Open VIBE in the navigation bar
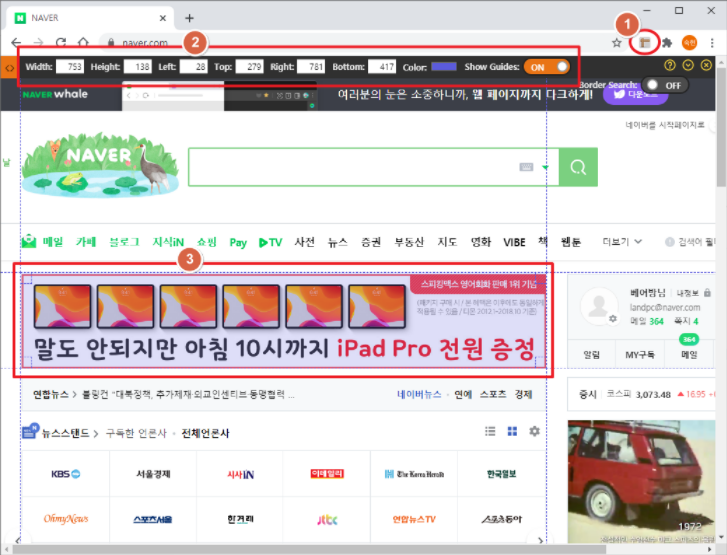The image size is (727, 555). pos(514,242)
